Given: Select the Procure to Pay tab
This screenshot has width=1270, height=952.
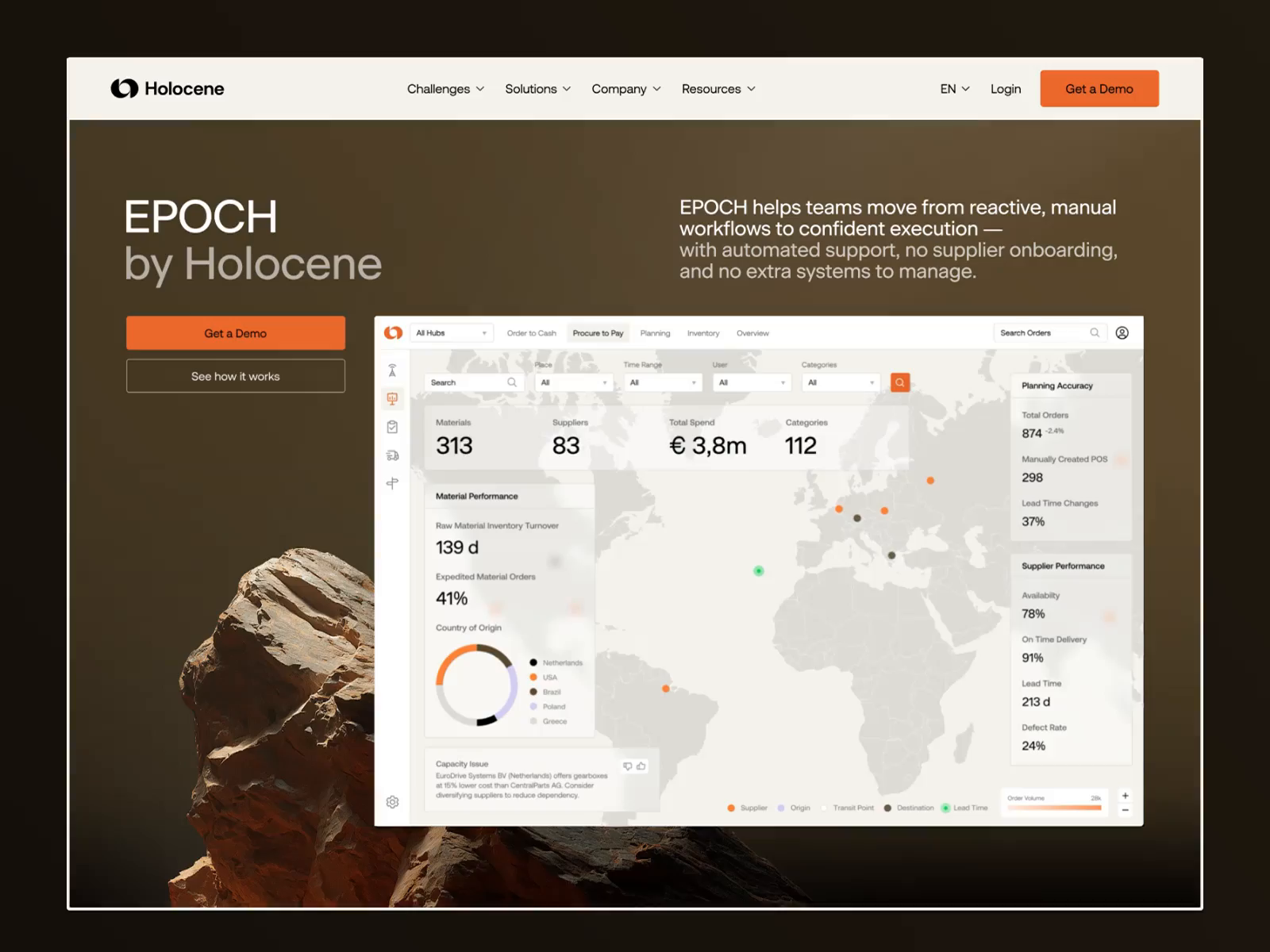Looking at the screenshot, I should (x=598, y=333).
